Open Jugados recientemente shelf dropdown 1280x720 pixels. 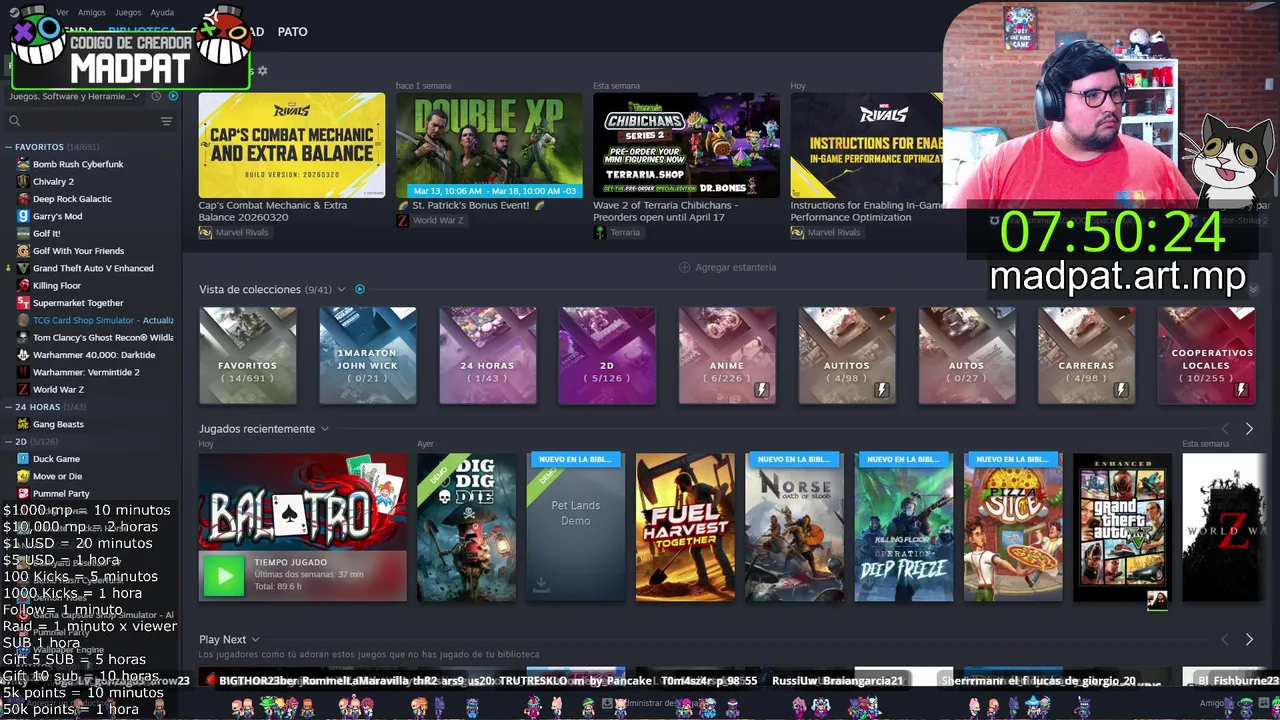coord(324,429)
